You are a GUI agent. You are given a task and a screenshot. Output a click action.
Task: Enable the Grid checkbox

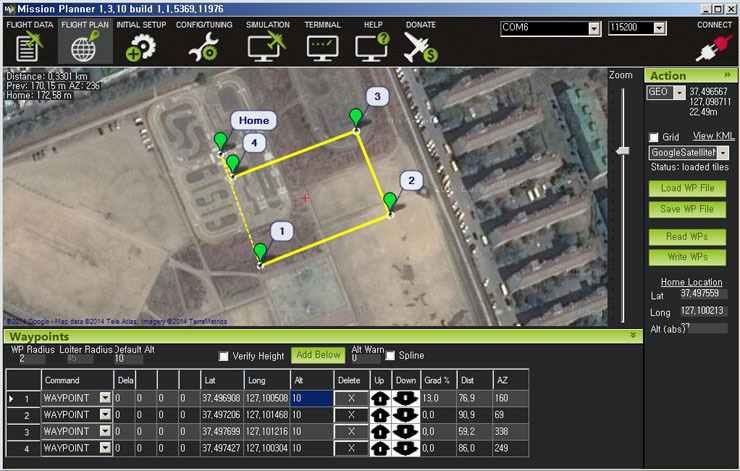[x=654, y=137]
